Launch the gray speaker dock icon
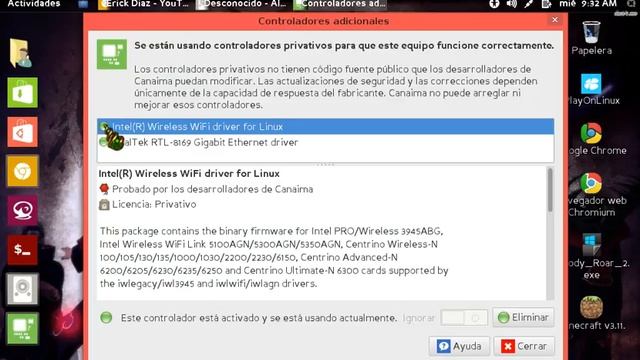 (22, 289)
